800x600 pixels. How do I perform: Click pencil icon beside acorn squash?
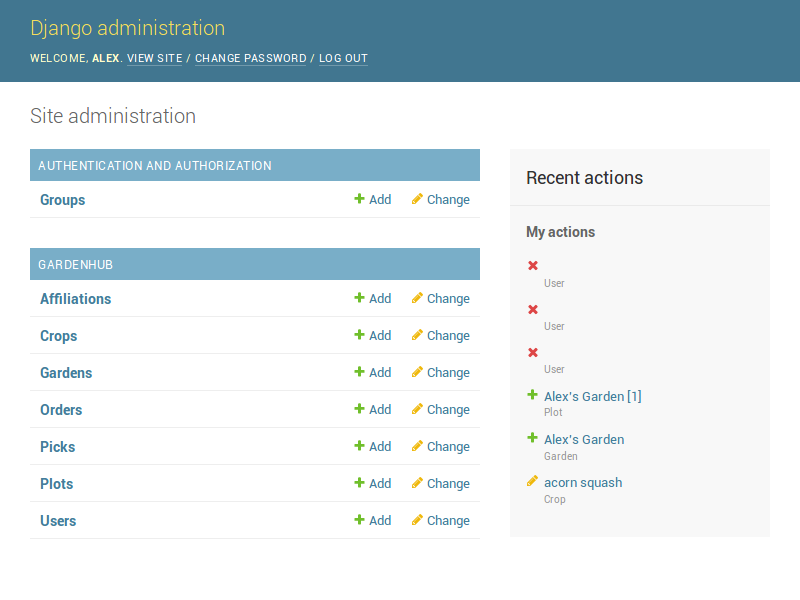coord(532,481)
